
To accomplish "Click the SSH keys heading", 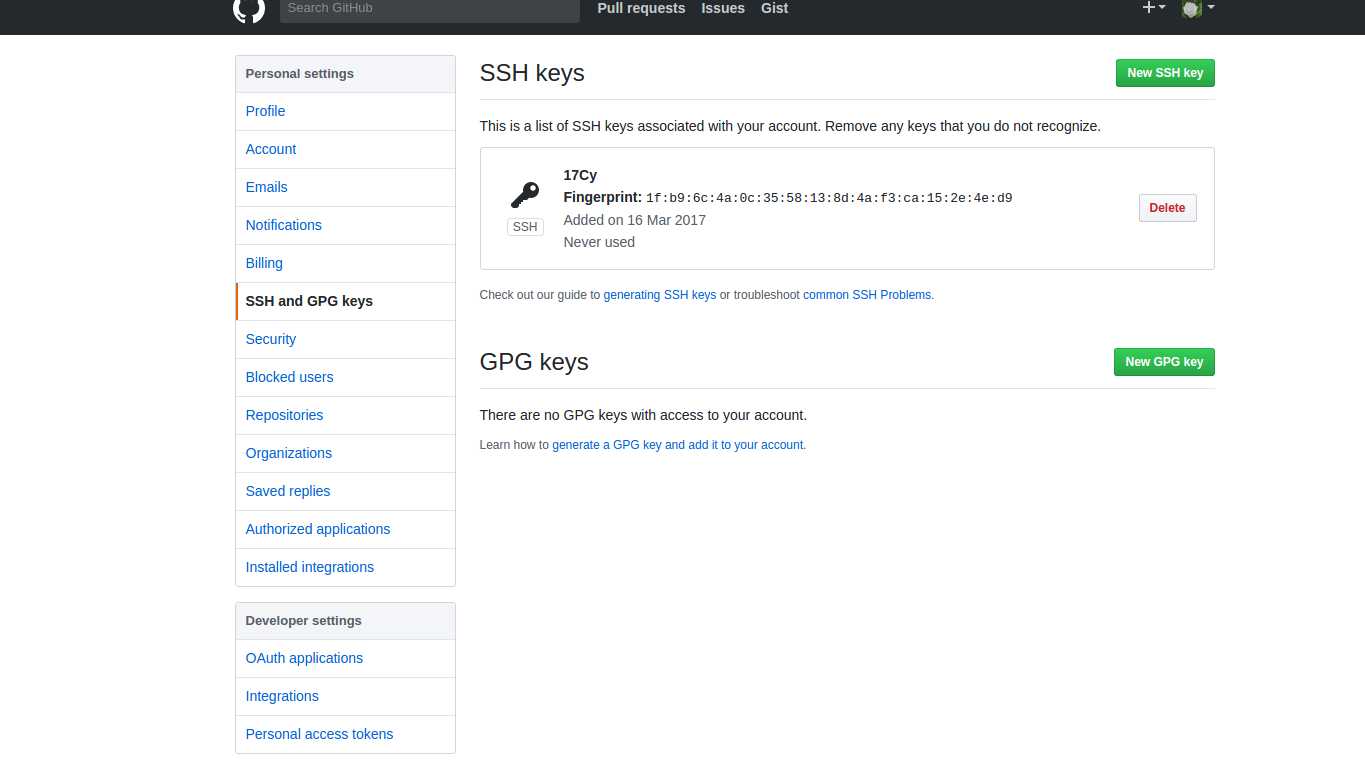I will 532,73.
